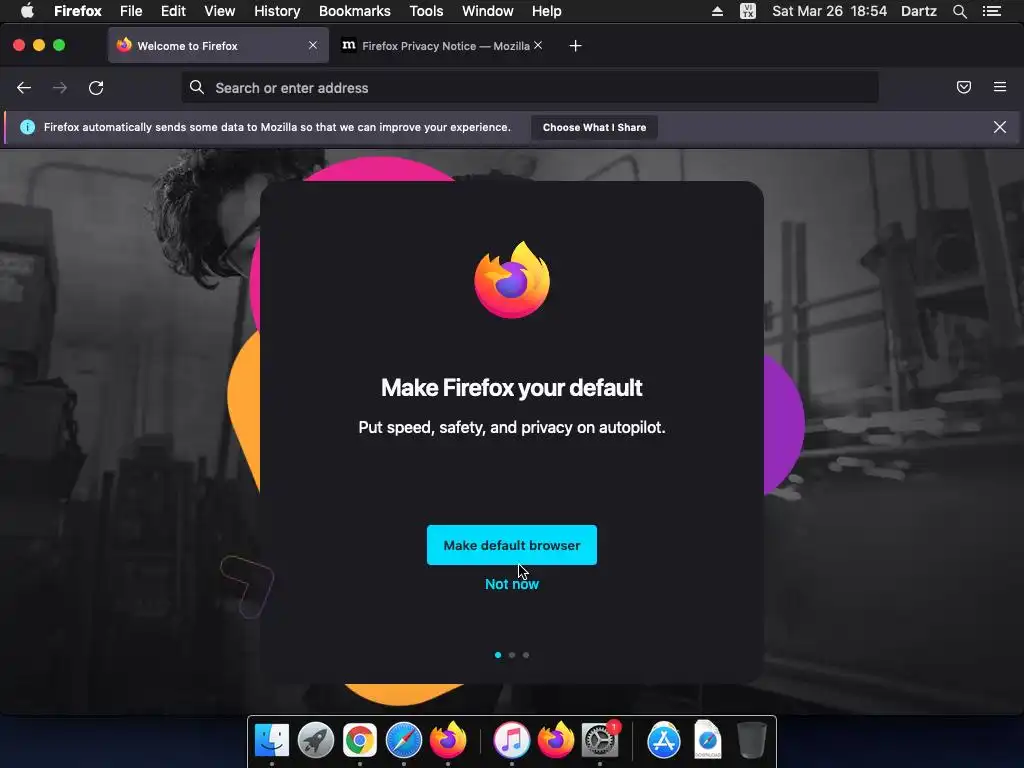
Task: Open App Store from the Dock
Action: [x=664, y=740]
